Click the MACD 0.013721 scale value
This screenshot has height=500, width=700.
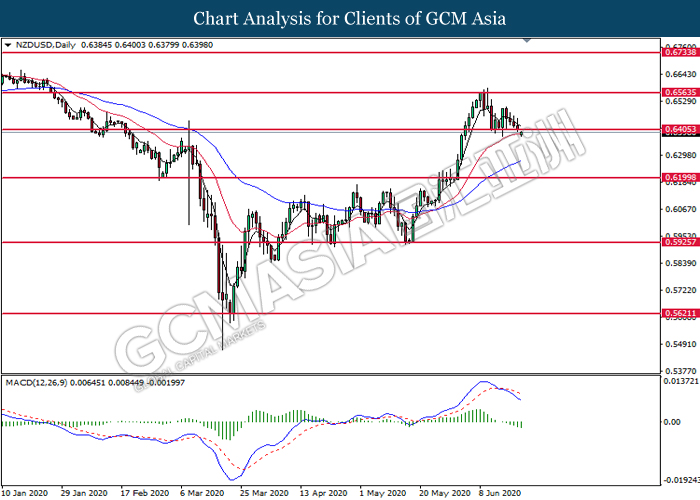click(x=681, y=381)
